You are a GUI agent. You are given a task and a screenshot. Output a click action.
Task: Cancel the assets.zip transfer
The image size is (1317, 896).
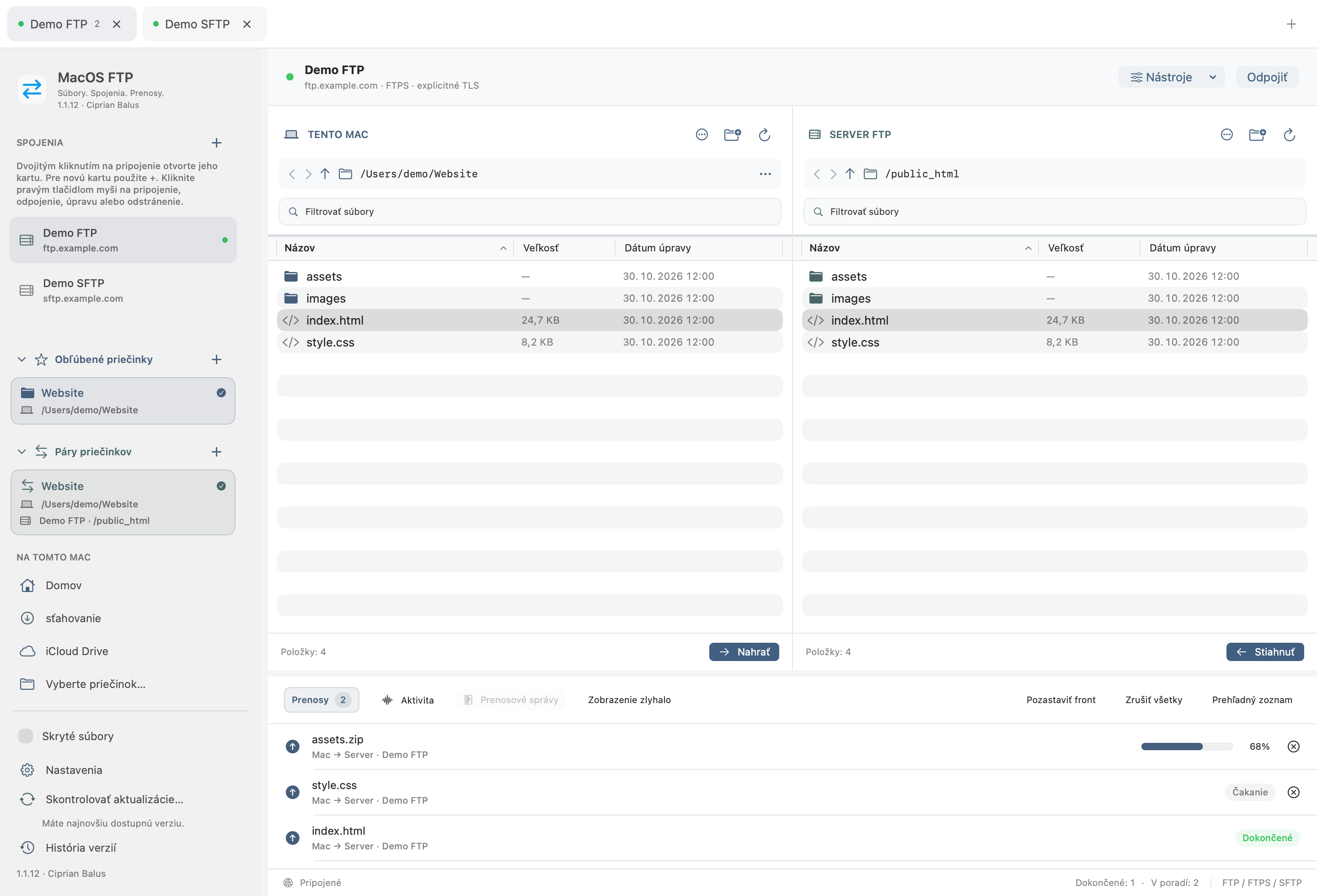1293,747
